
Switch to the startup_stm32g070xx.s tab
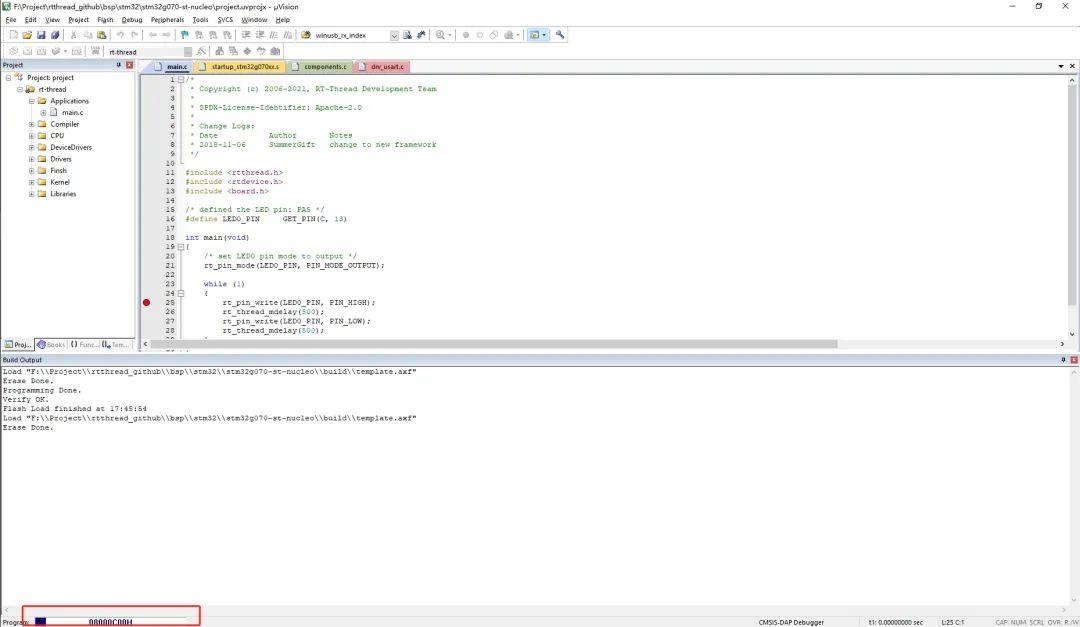tap(239, 67)
